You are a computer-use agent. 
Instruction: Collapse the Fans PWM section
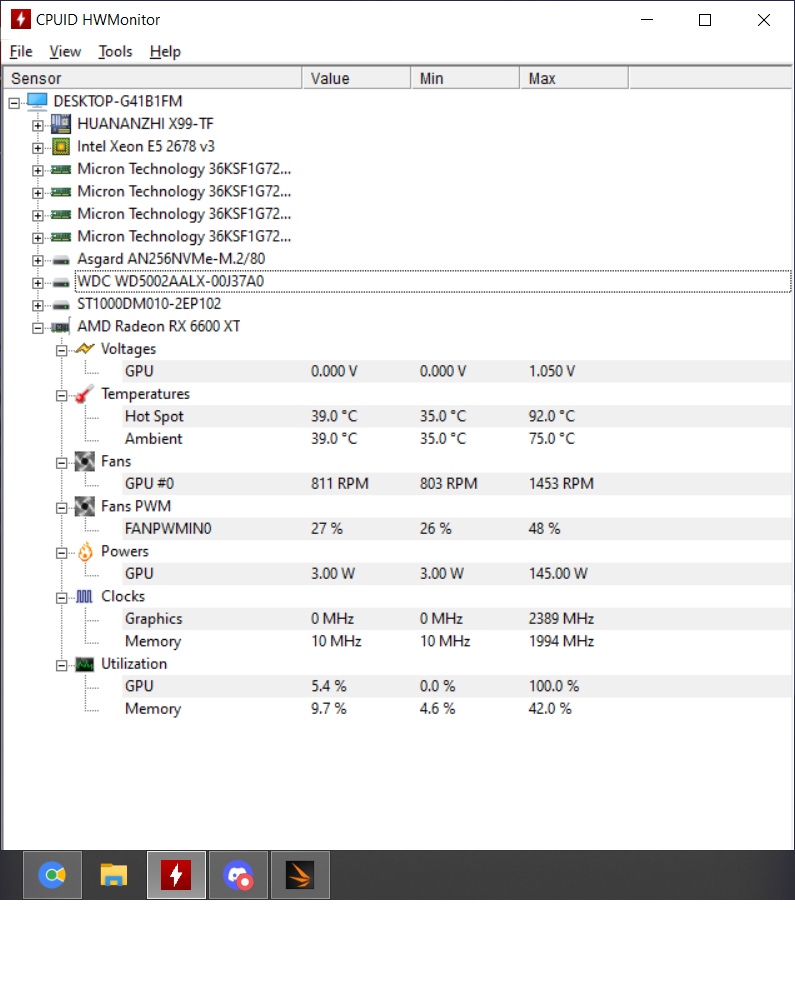tap(61, 508)
